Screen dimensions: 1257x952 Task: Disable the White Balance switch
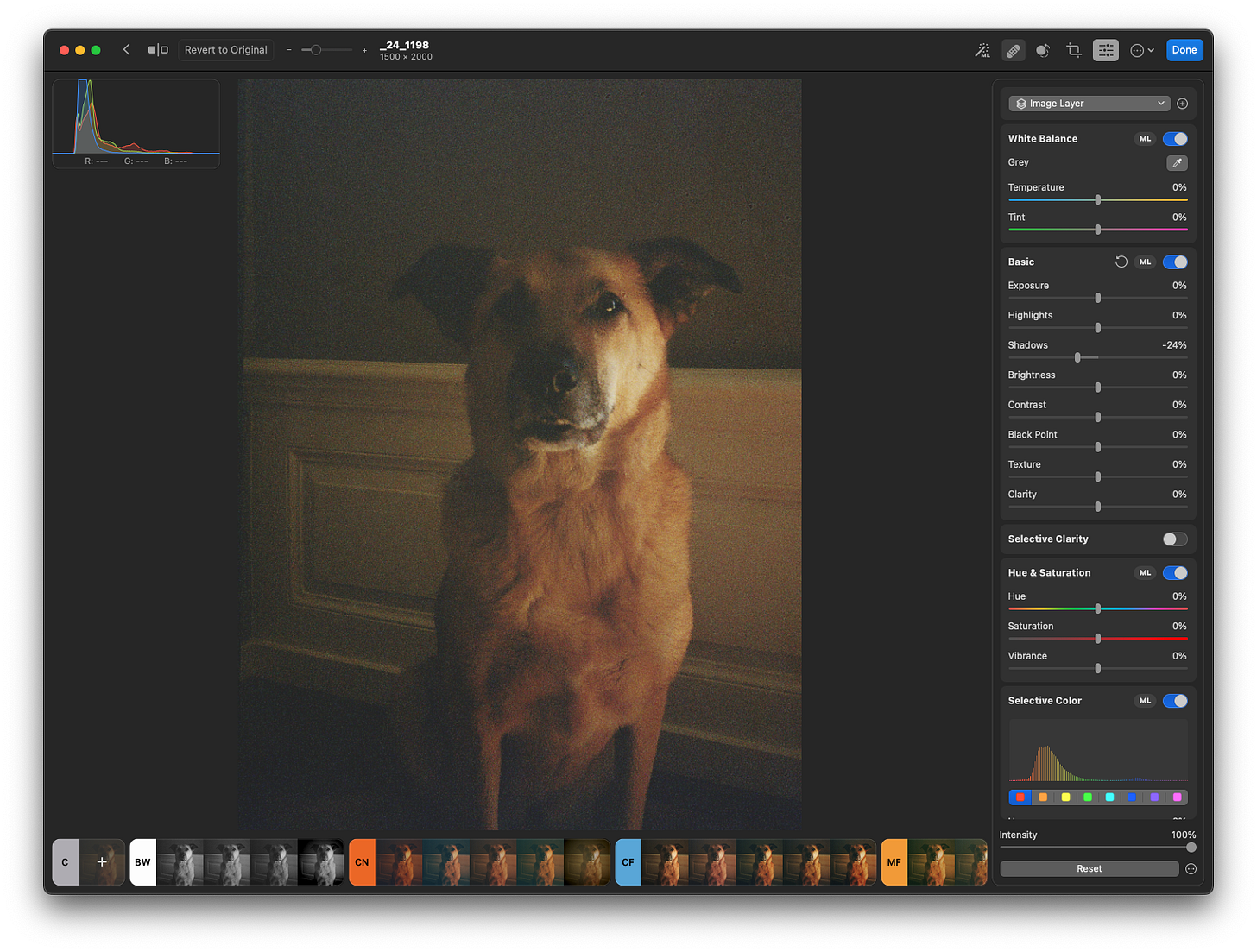tap(1175, 139)
